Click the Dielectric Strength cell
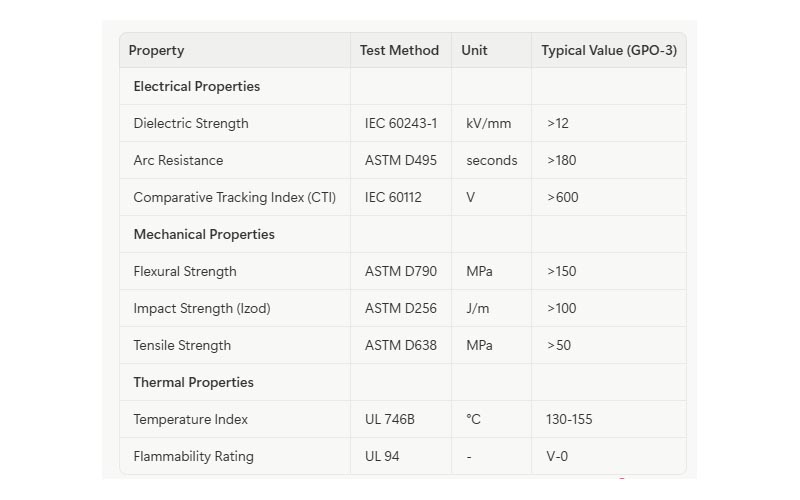800x500 pixels. (191, 124)
